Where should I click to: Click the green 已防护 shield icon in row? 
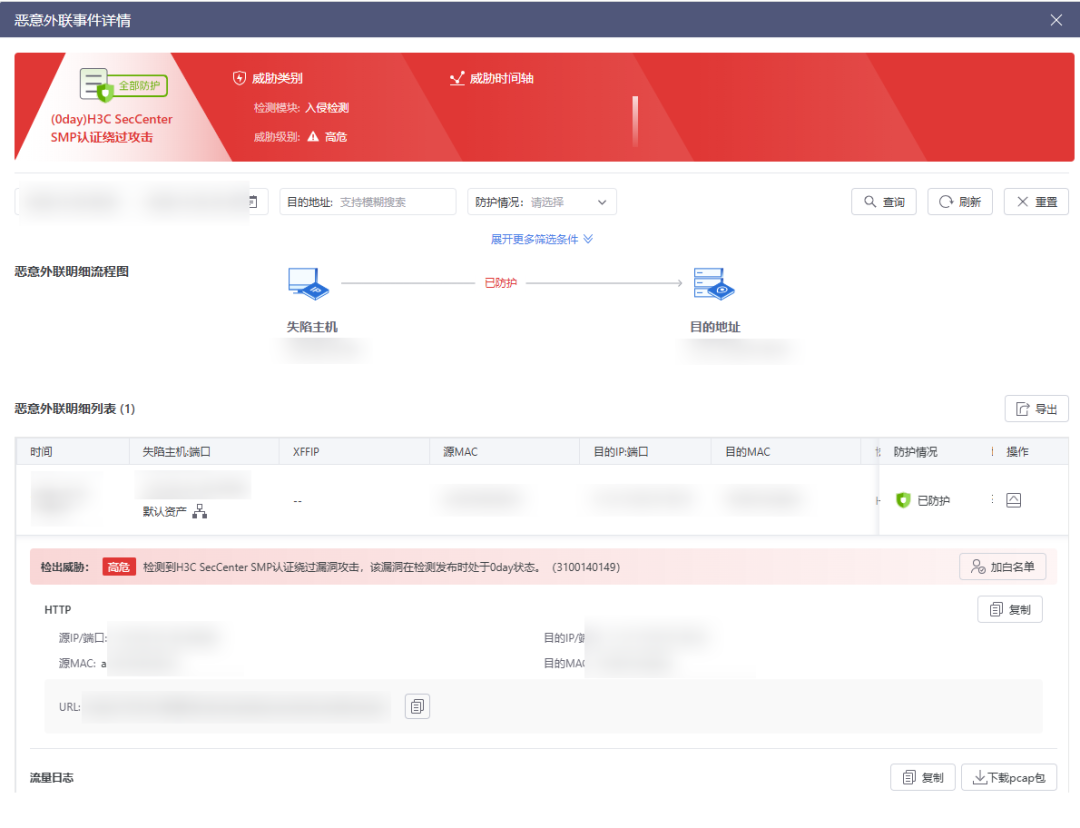(x=903, y=500)
